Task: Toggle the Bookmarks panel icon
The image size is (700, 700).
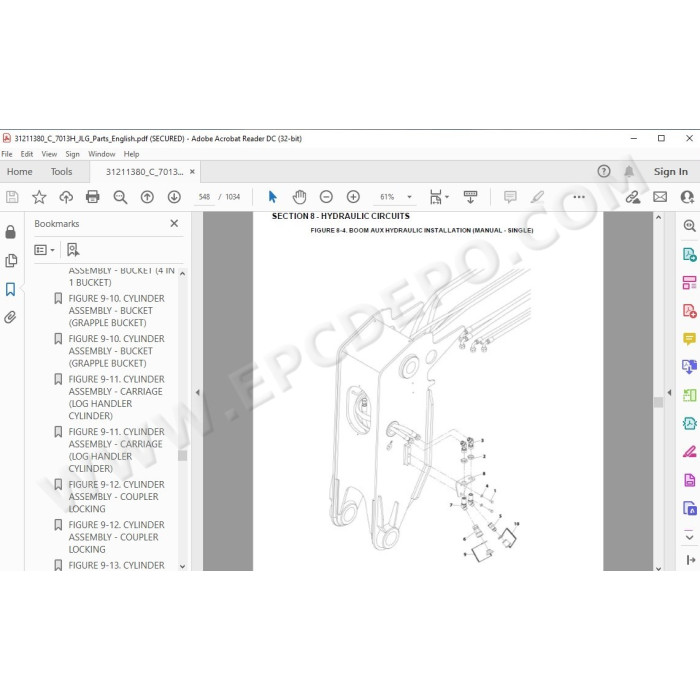Action: [x=10, y=289]
